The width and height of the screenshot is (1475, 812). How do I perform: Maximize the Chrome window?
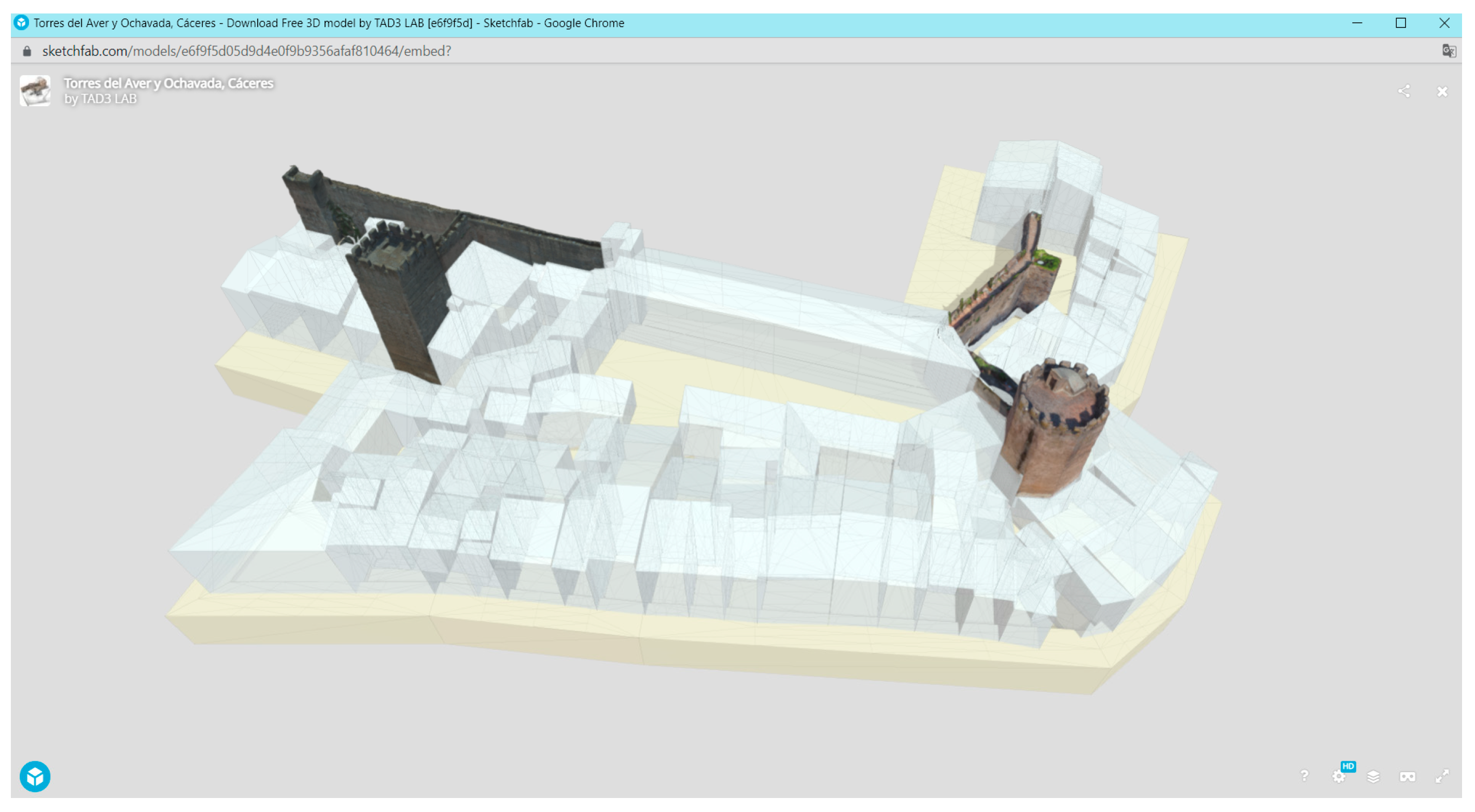(x=1400, y=23)
